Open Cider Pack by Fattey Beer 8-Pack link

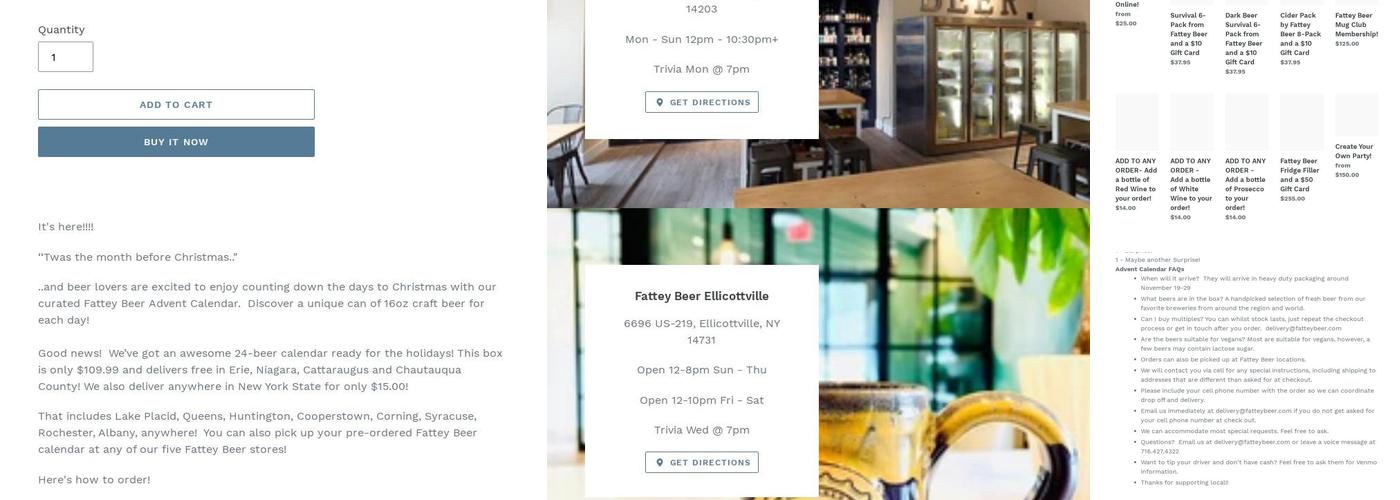click(1301, 34)
